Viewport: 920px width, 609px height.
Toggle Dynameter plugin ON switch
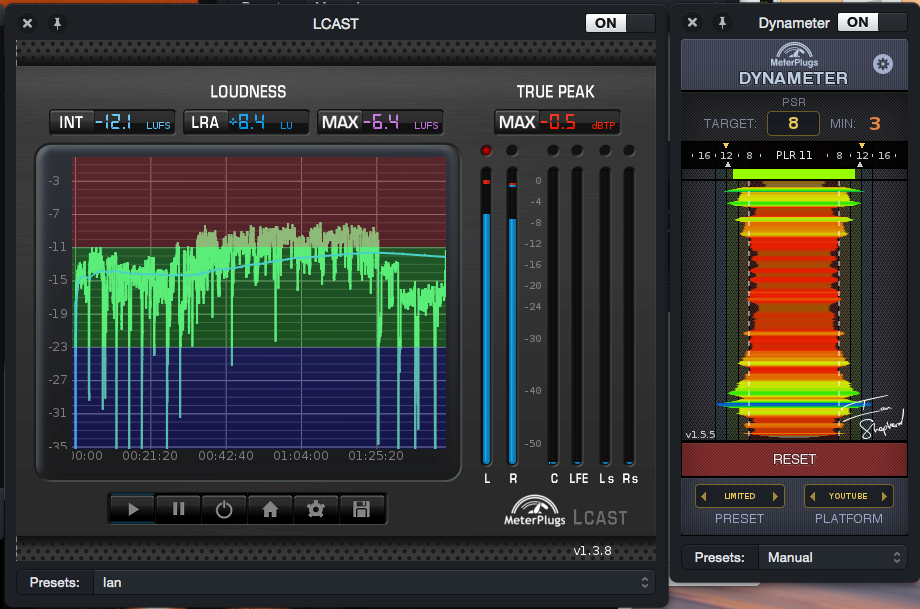(x=872, y=22)
